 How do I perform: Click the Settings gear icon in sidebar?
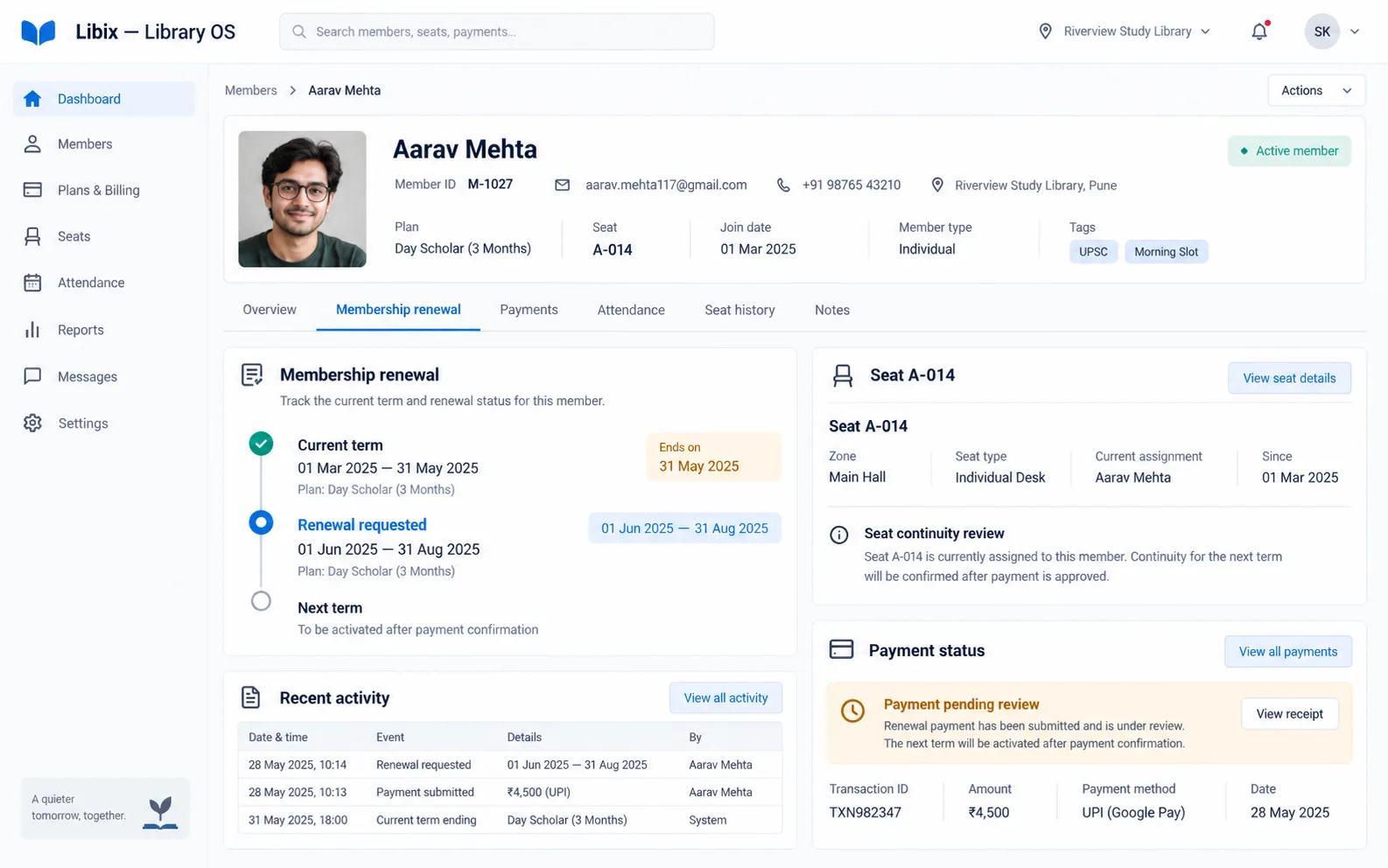click(32, 423)
